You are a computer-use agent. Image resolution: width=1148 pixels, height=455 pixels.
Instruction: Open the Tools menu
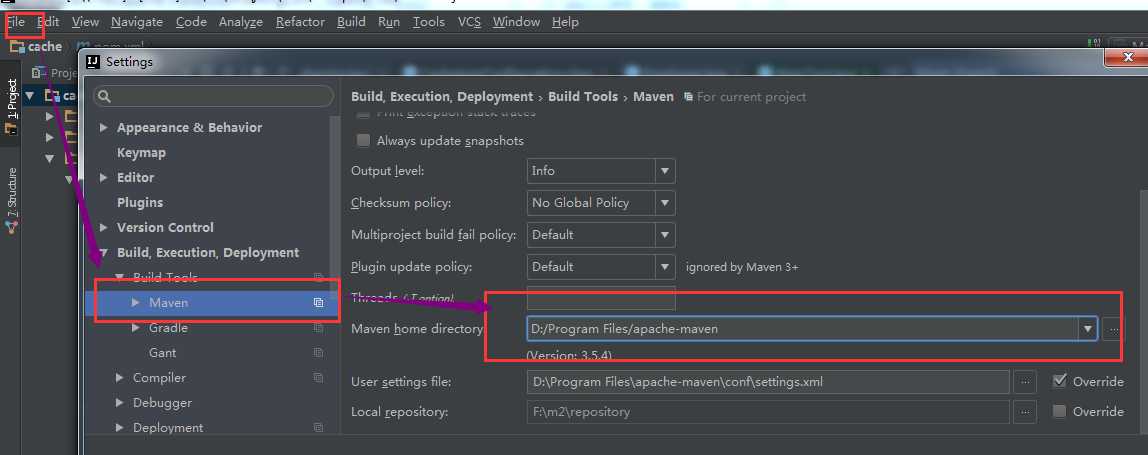pos(428,22)
